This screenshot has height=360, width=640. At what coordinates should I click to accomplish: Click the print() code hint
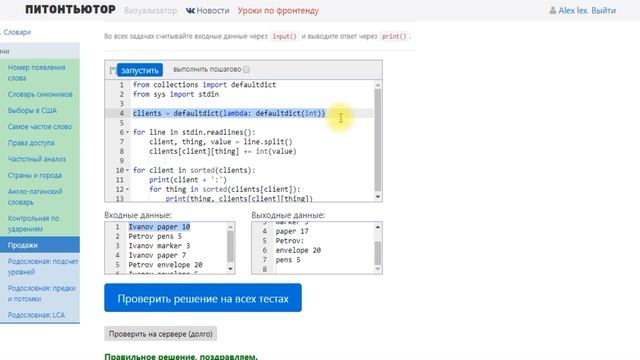[394, 36]
